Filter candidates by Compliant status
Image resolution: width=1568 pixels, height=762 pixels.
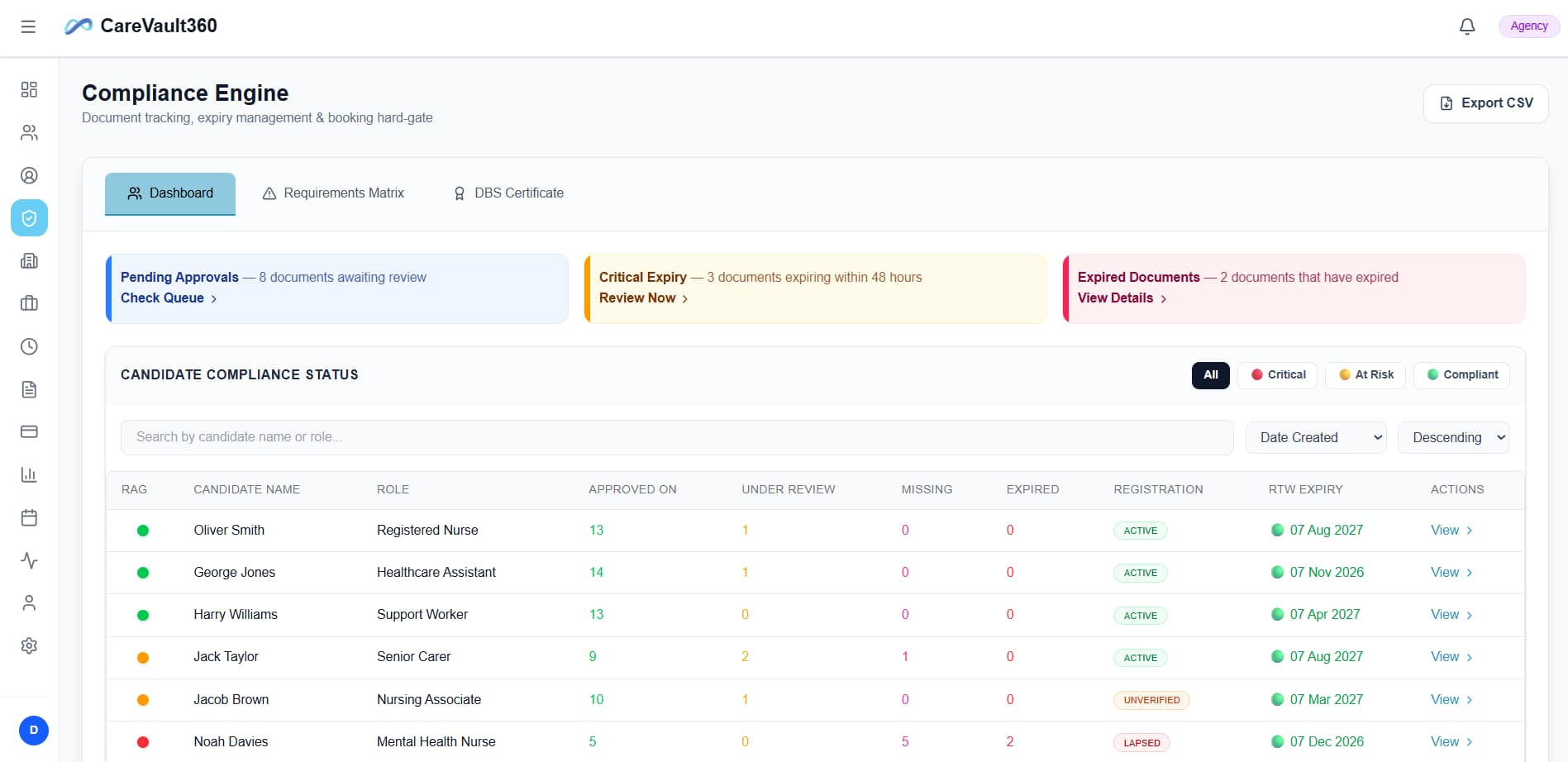[1461, 375]
